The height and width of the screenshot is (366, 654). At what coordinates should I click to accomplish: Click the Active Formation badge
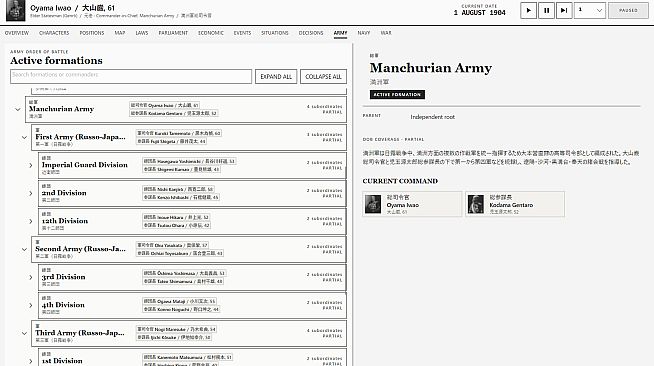[397, 95]
